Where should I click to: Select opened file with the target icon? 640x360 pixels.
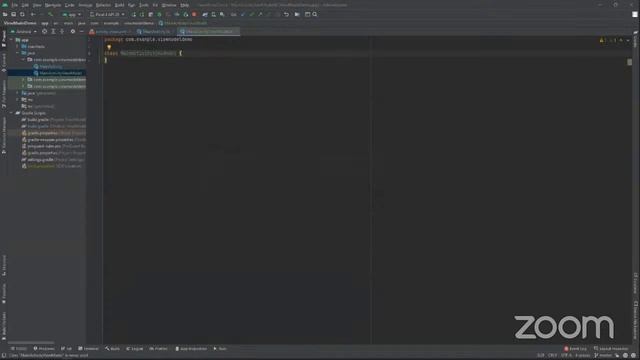click(44, 31)
